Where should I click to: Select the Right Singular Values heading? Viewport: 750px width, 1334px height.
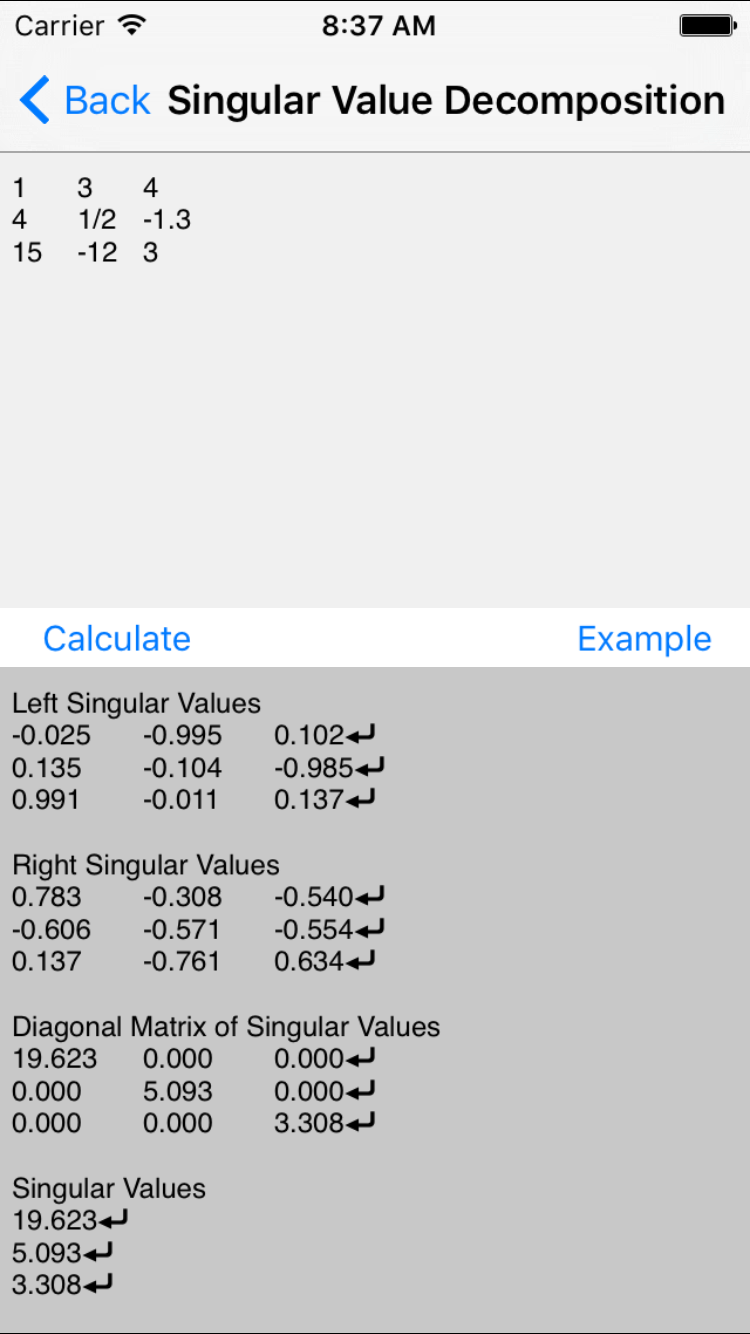click(x=146, y=865)
